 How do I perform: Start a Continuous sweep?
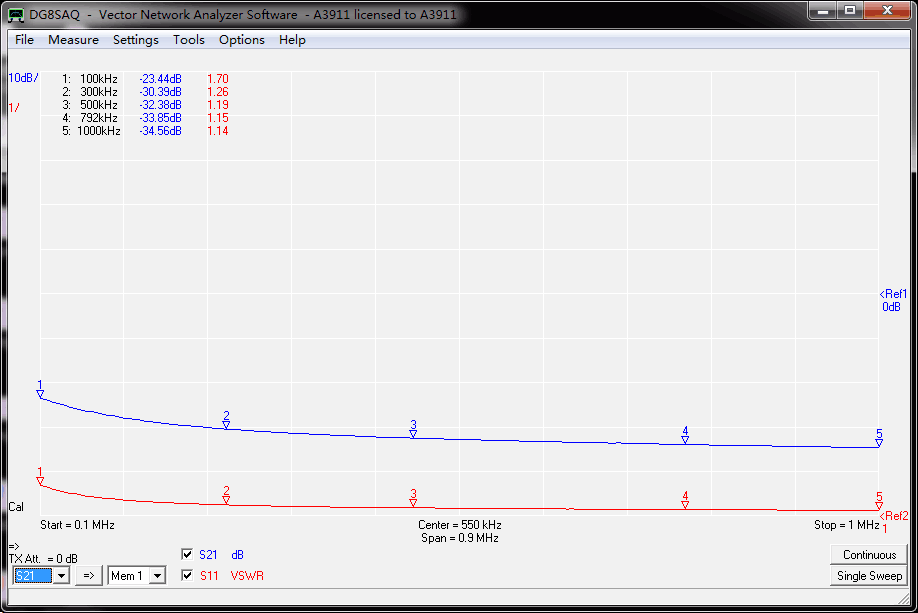[x=869, y=554]
